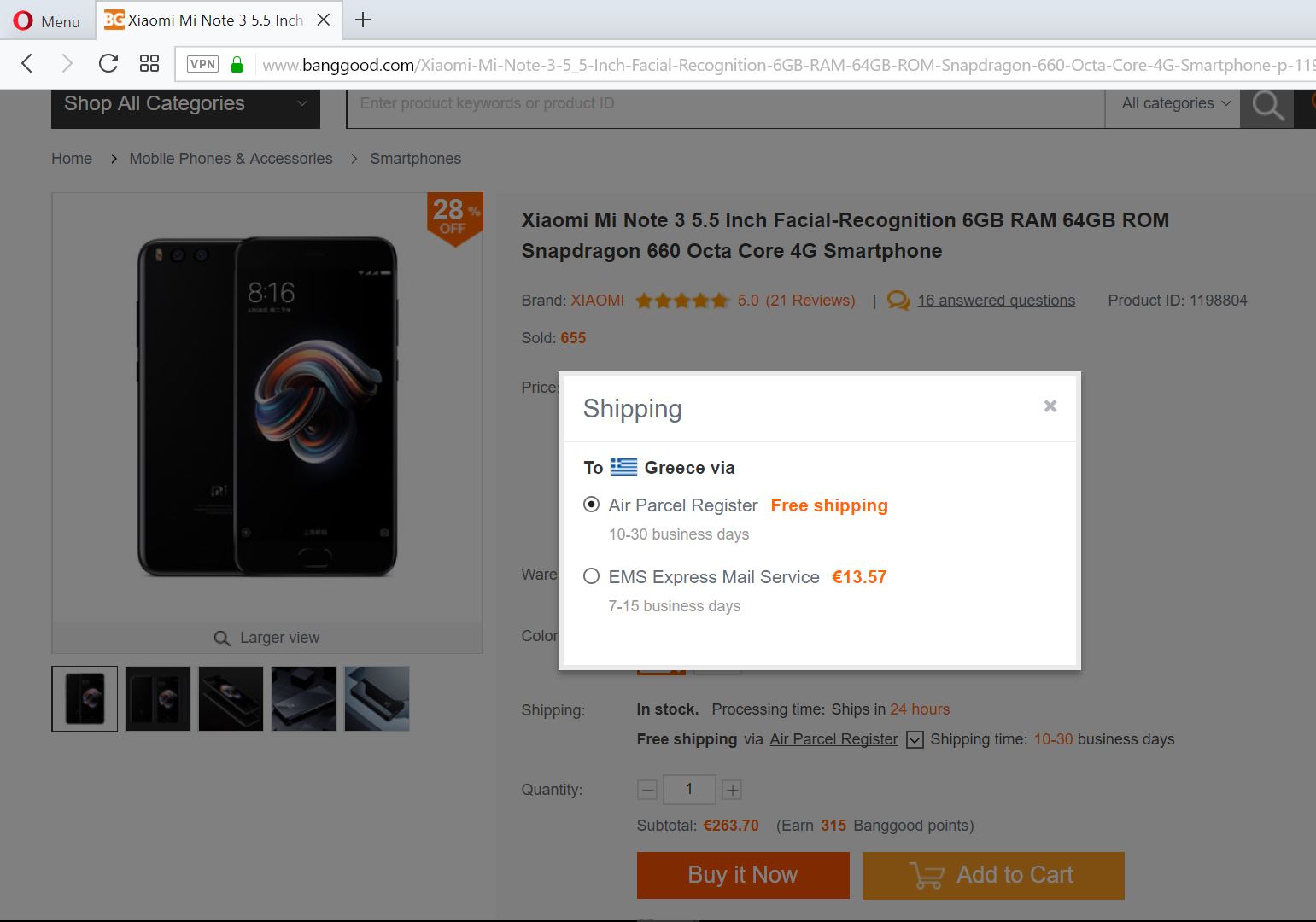Click the browser back arrow
This screenshot has height=922, width=1316.
pos(27,63)
